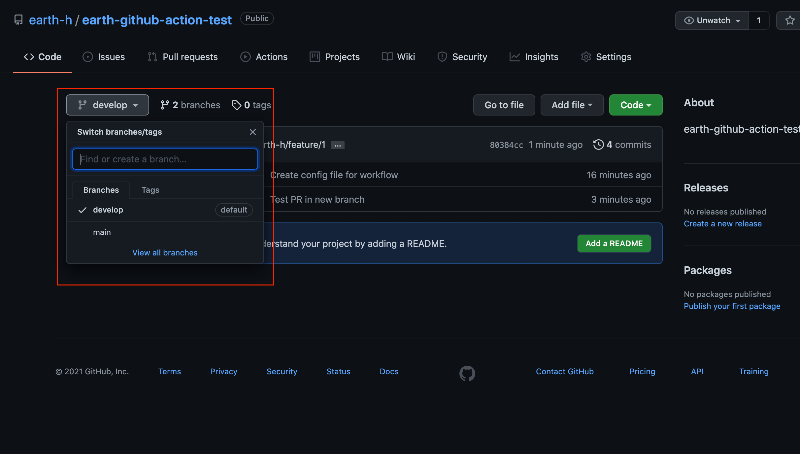Open the Insights tab

tap(534, 57)
